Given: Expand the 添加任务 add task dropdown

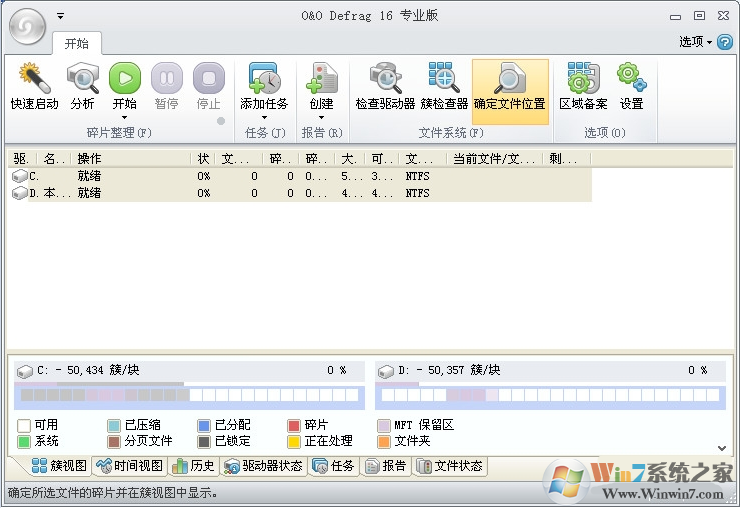Looking at the screenshot, I should 264,117.
